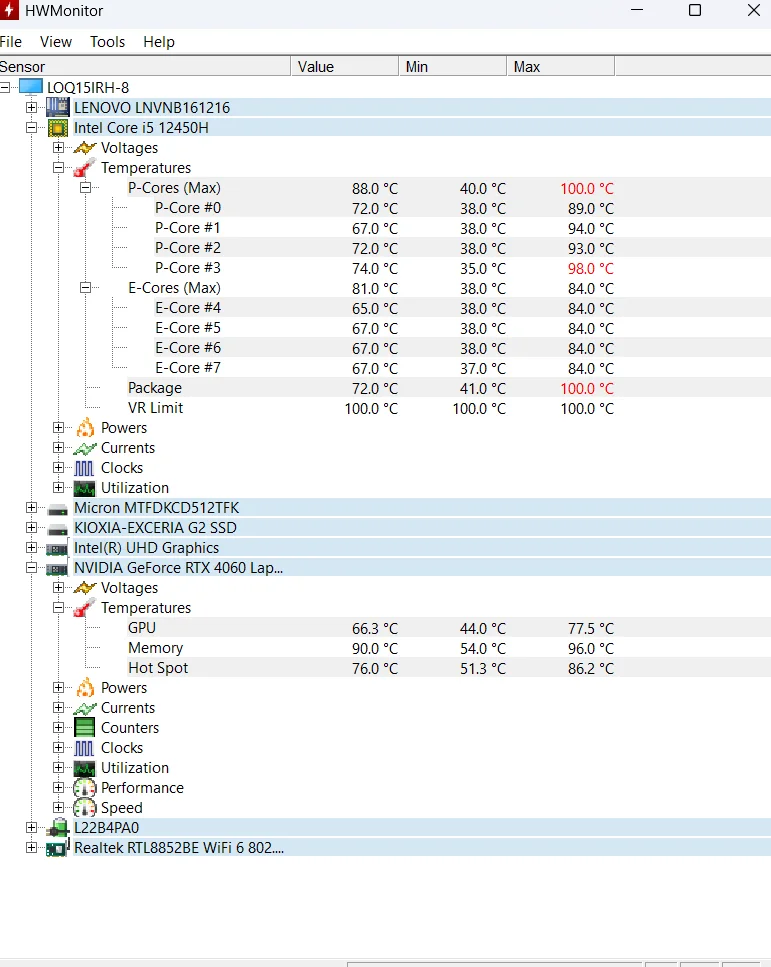Expand the CPU Utilization section
Image resolution: width=771 pixels, height=967 pixels.
59,487
